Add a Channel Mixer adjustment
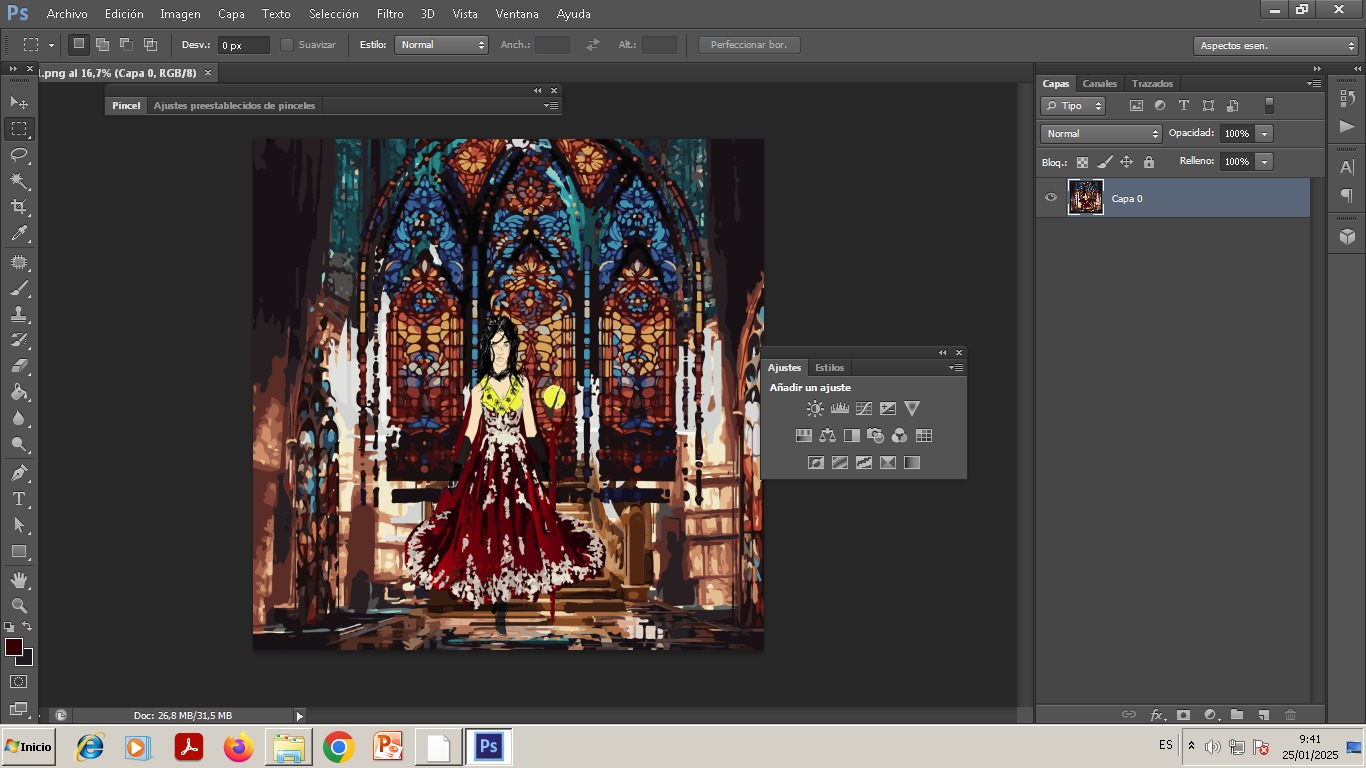1366x768 pixels. [x=899, y=435]
